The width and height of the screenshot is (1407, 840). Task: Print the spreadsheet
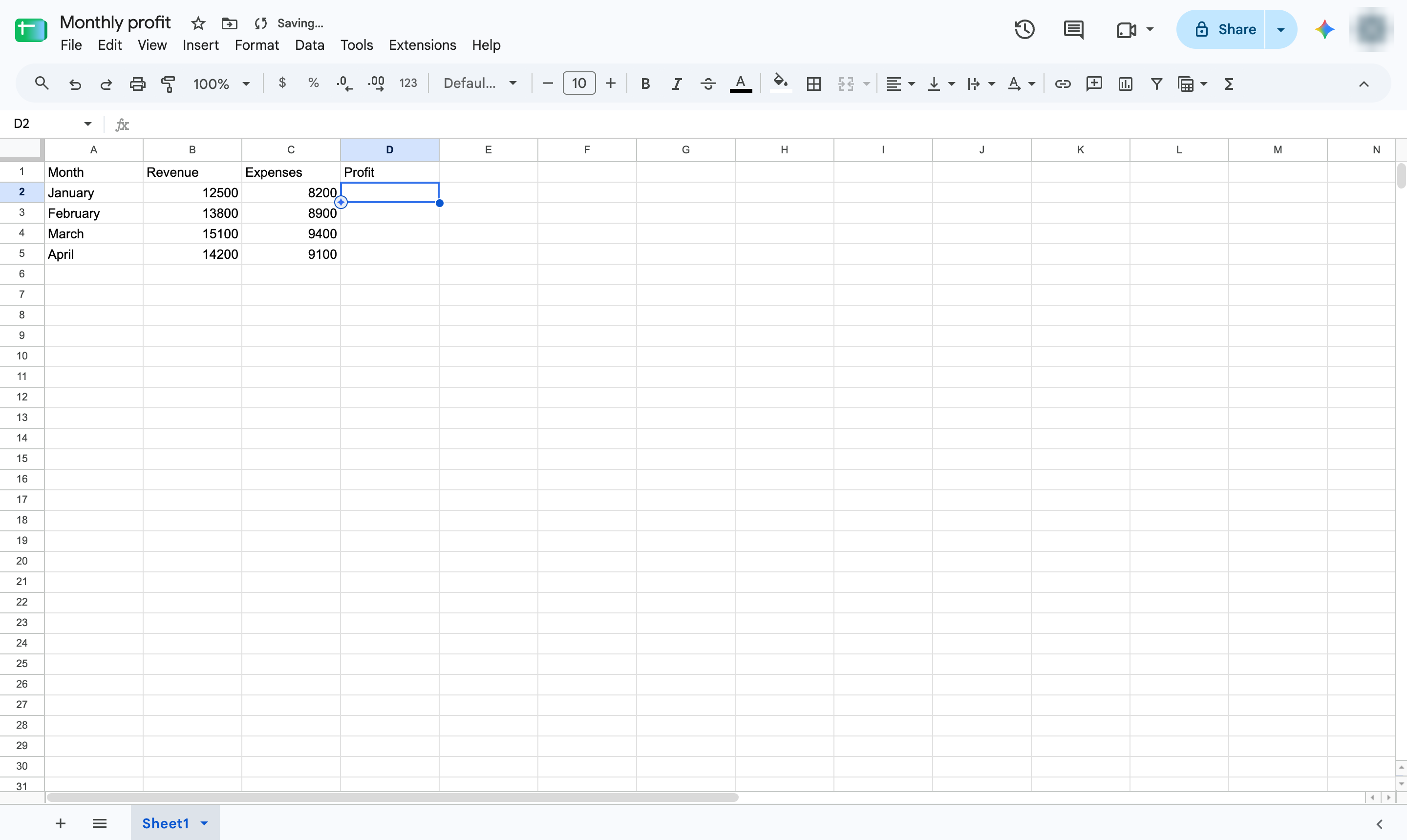pos(138,84)
